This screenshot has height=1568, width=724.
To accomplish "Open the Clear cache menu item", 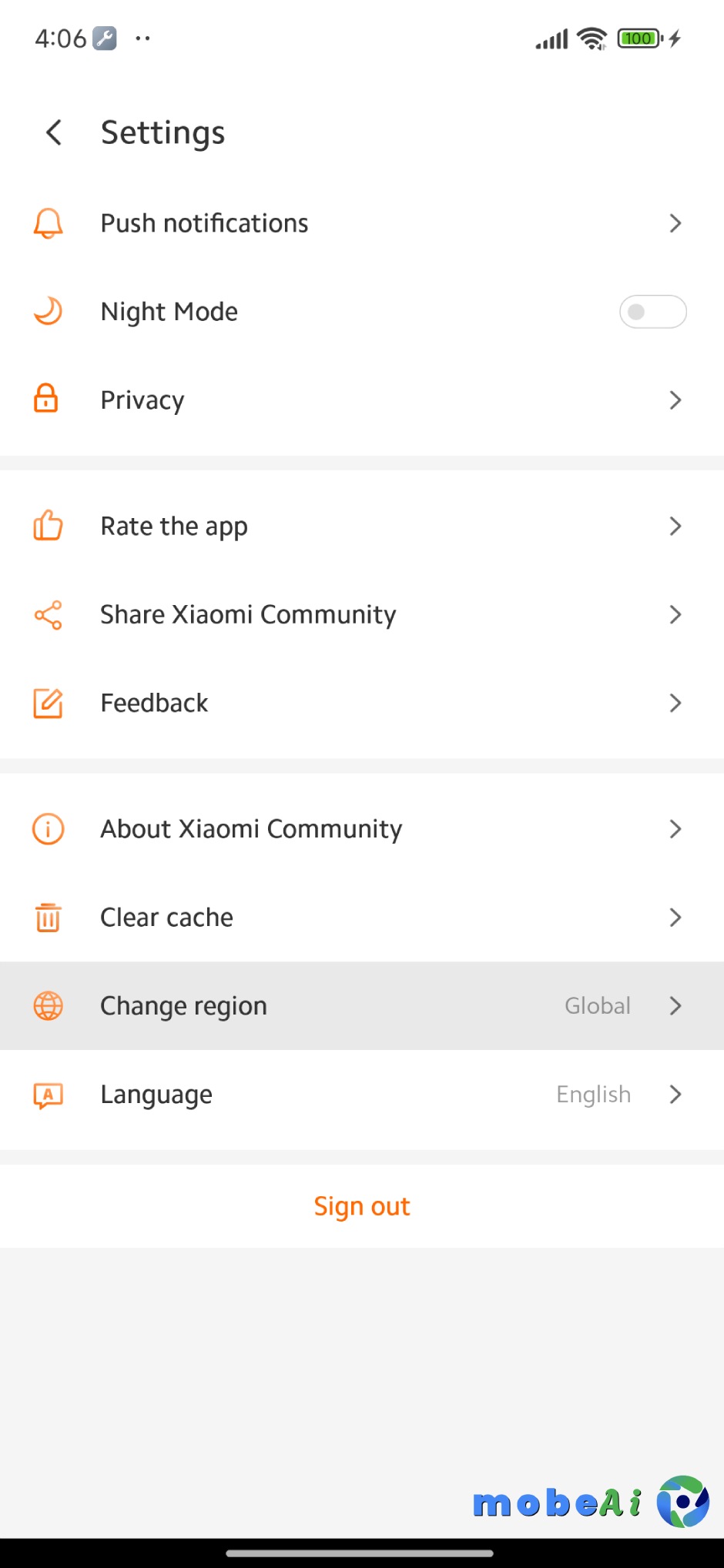I will click(166, 917).
